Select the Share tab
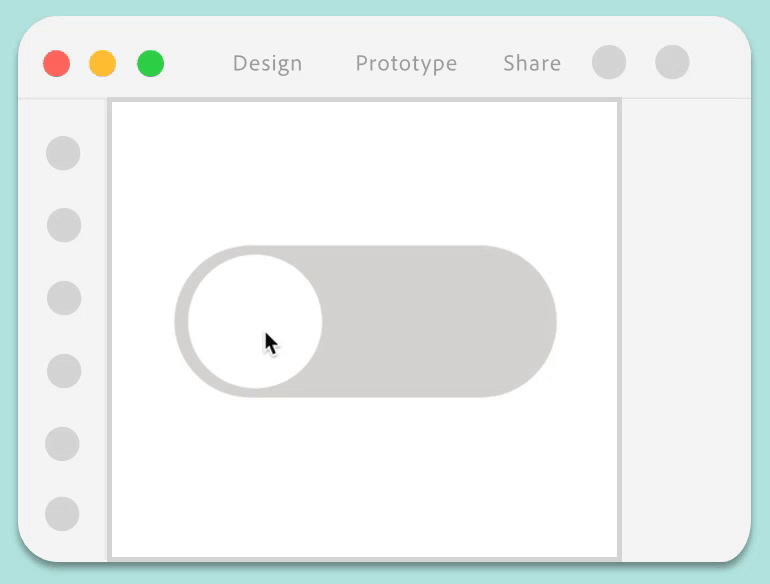 click(x=531, y=63)
